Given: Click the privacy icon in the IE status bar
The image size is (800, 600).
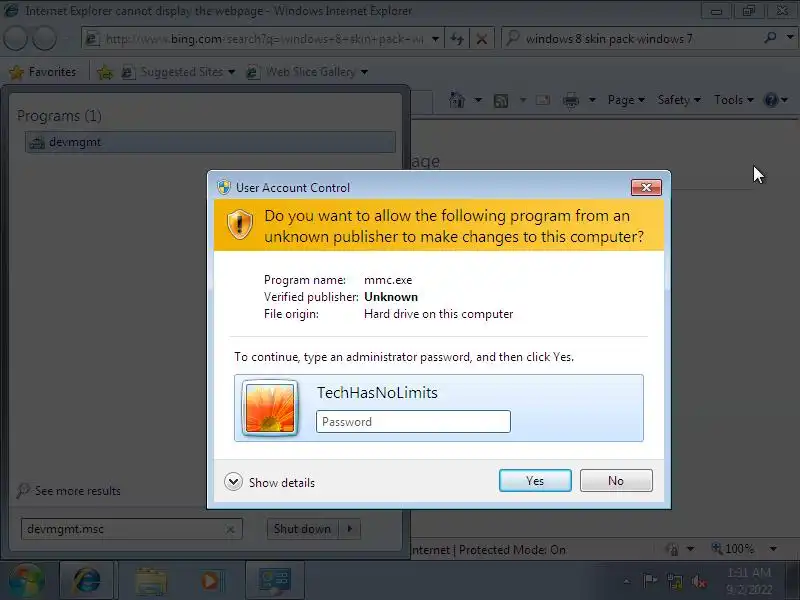Looking at the screenshot, I should click(x=673, y=549).
